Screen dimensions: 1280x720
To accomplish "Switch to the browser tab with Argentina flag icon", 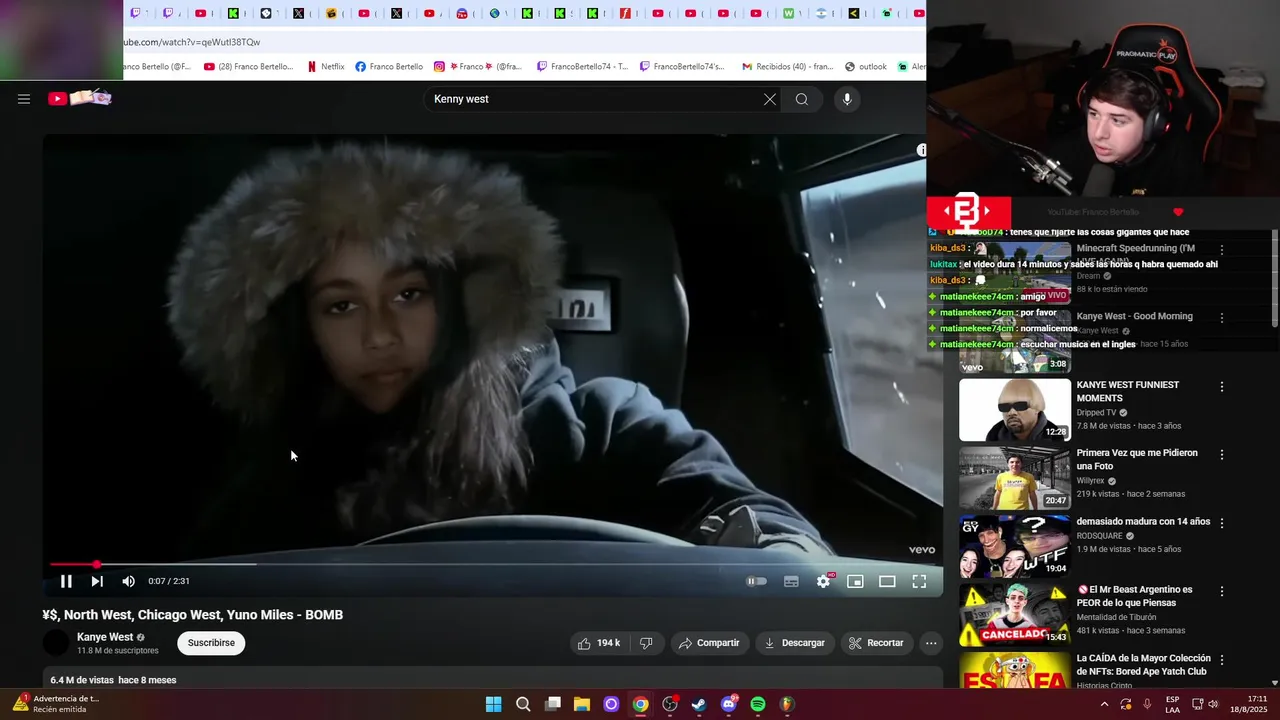I will pos(822,13).
